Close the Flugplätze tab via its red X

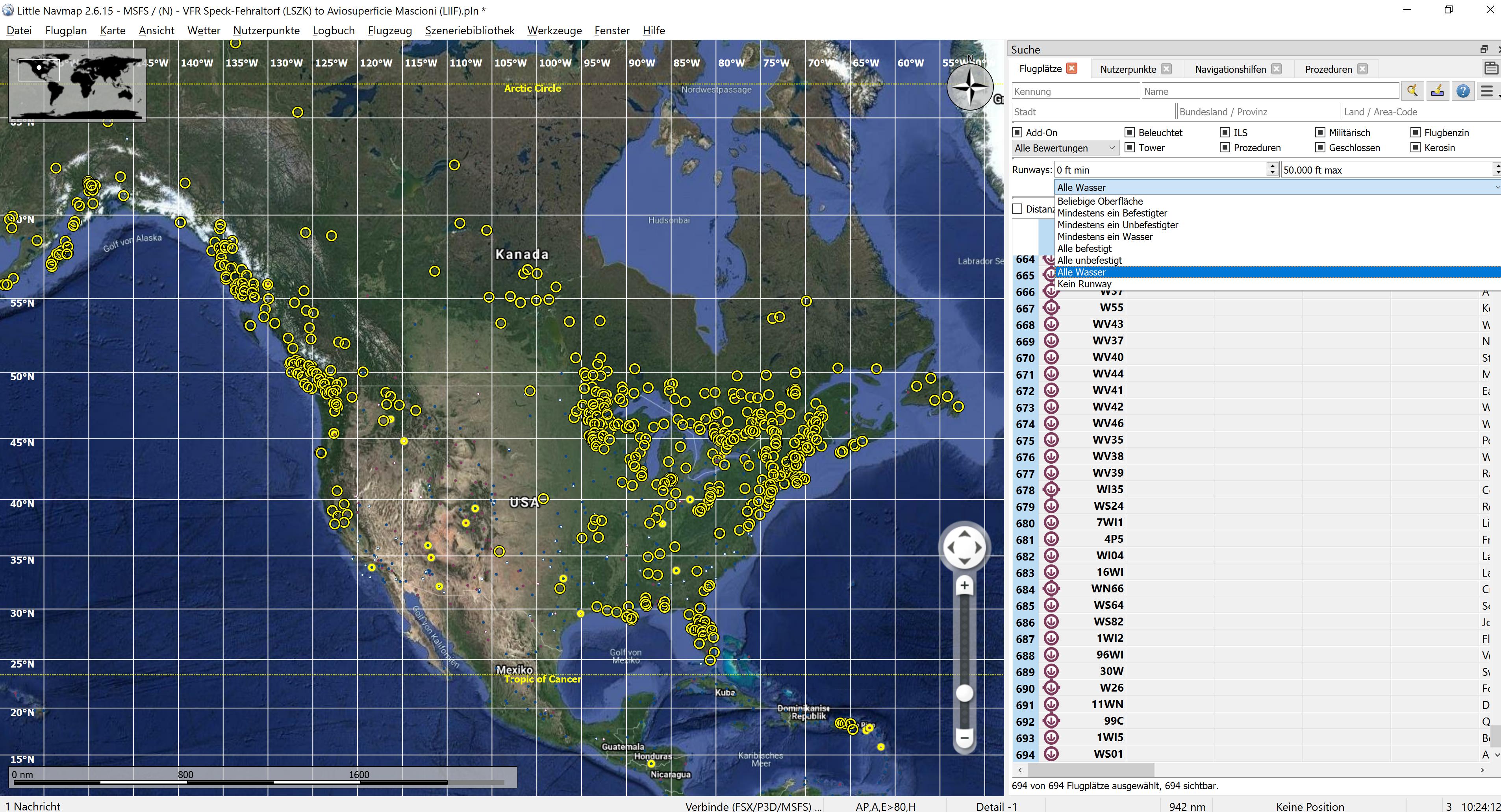pos(1071,68)
